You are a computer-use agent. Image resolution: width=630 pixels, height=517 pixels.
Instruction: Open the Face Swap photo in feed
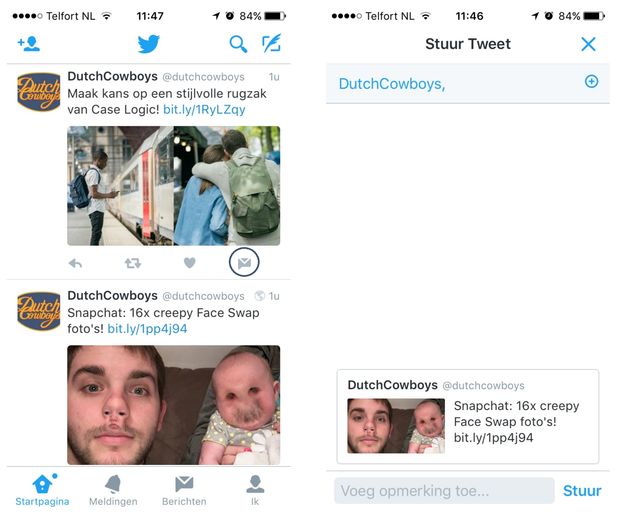174,405
